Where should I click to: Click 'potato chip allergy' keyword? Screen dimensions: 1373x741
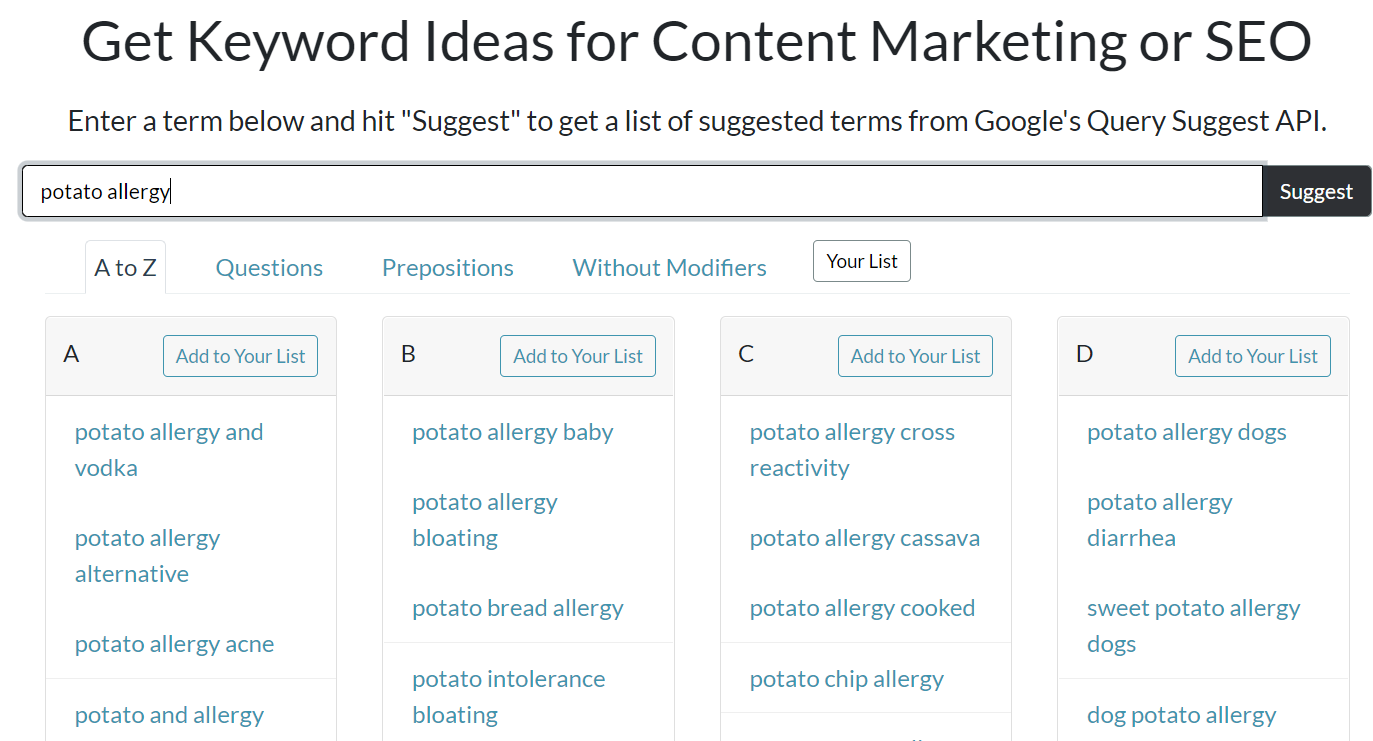[846, 679]
